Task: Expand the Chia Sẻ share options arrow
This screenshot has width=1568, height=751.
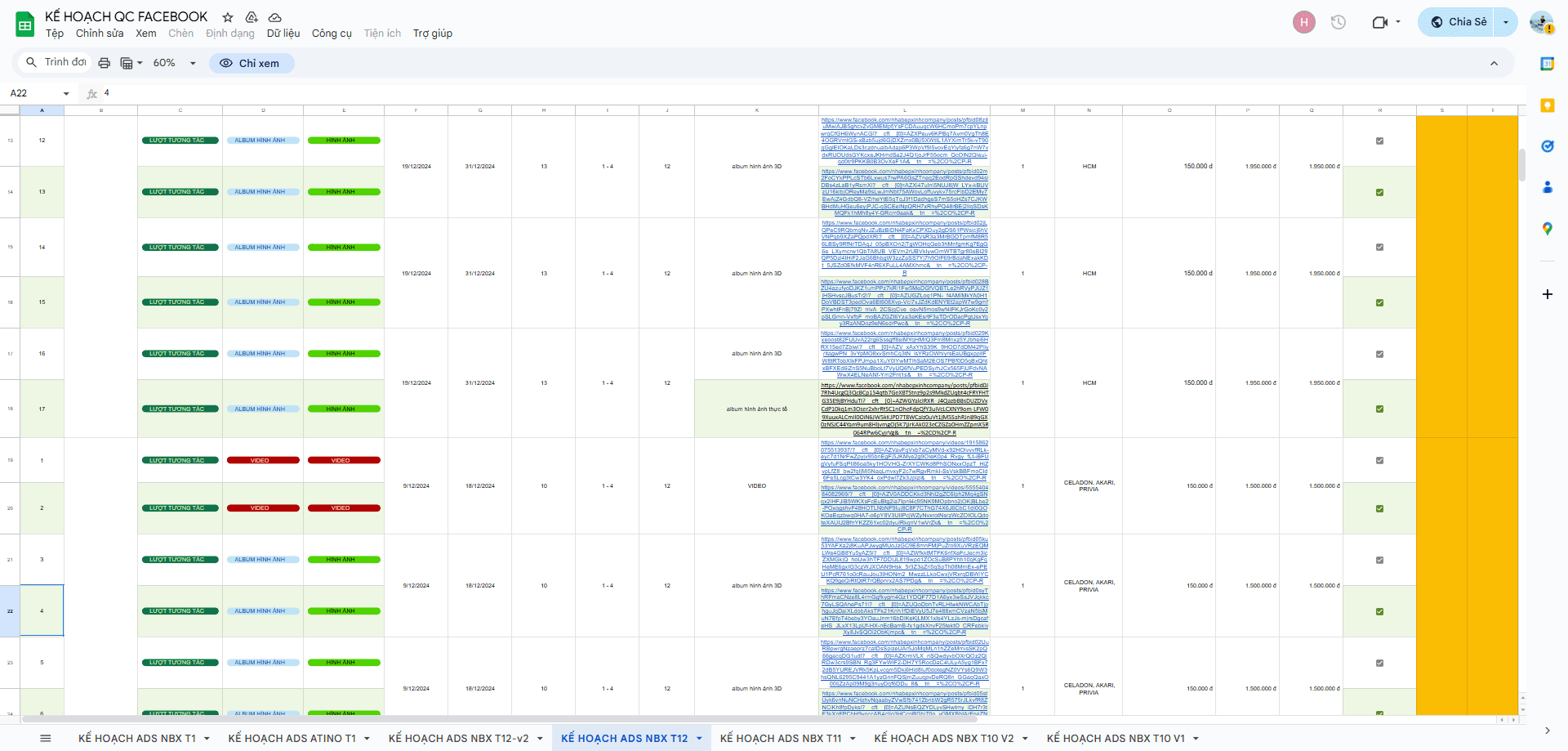Action: click(x=1506, y=22)
